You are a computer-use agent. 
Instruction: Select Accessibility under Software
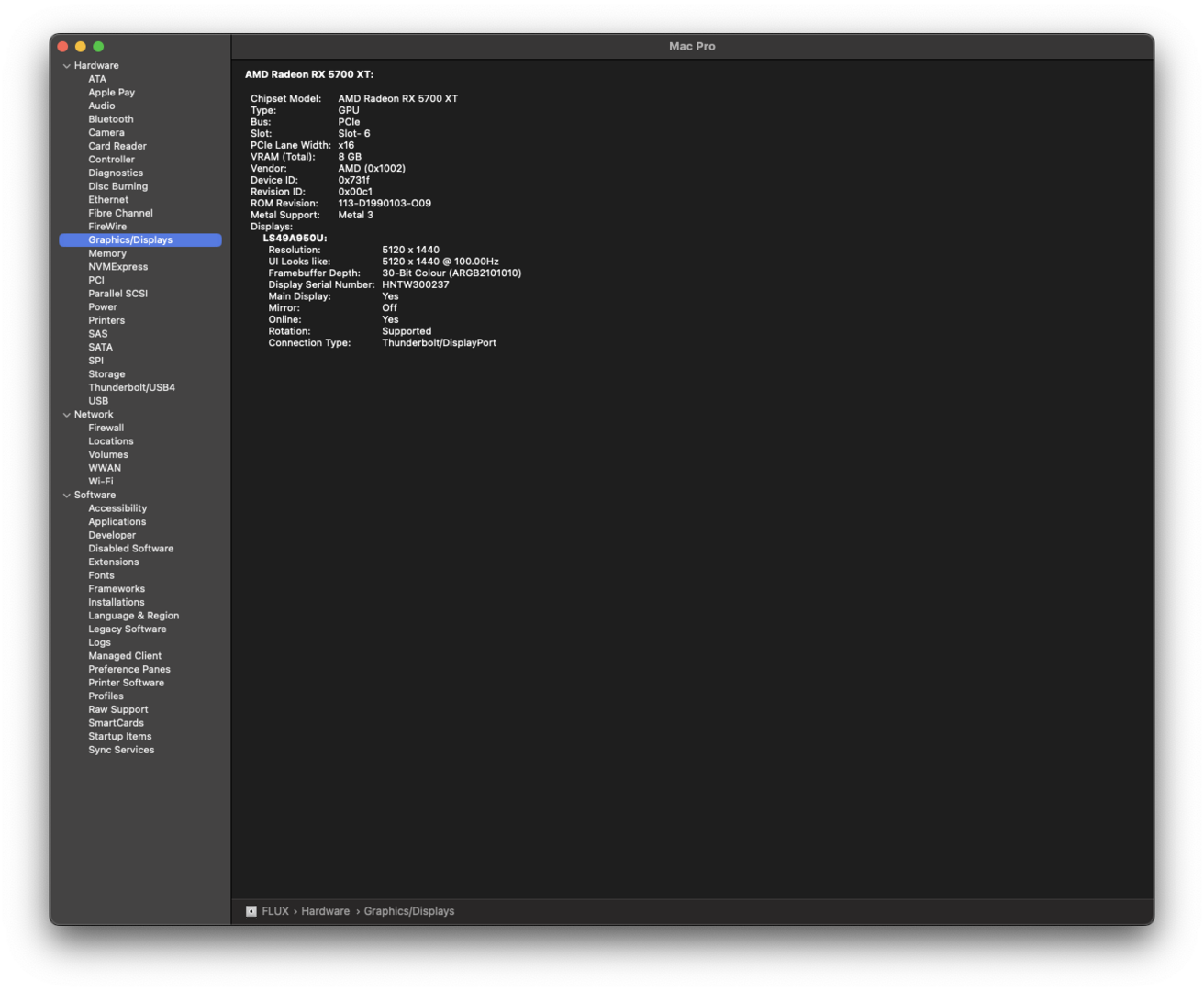pos(117,508)
